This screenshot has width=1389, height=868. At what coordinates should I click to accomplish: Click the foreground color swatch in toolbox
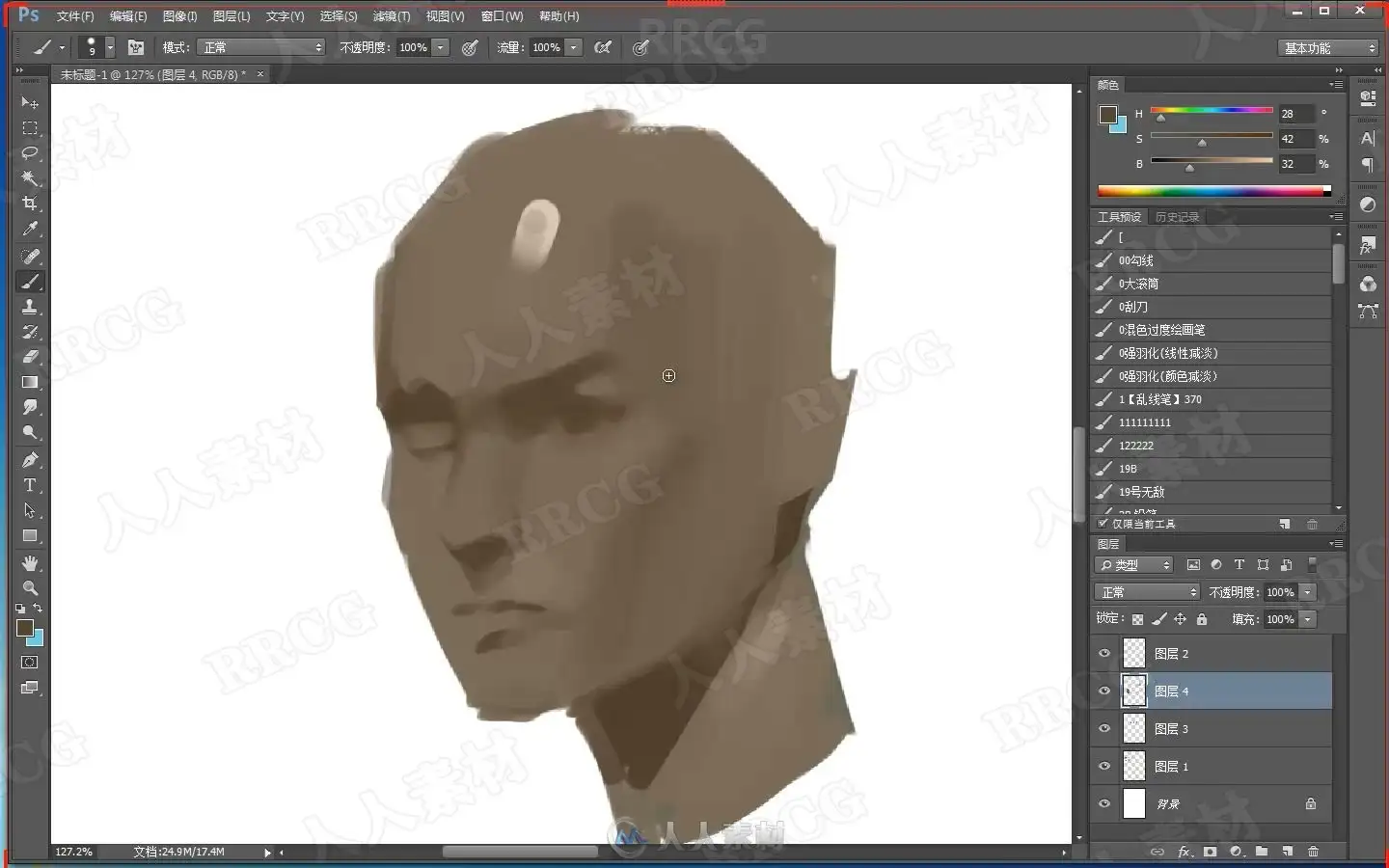25,628
